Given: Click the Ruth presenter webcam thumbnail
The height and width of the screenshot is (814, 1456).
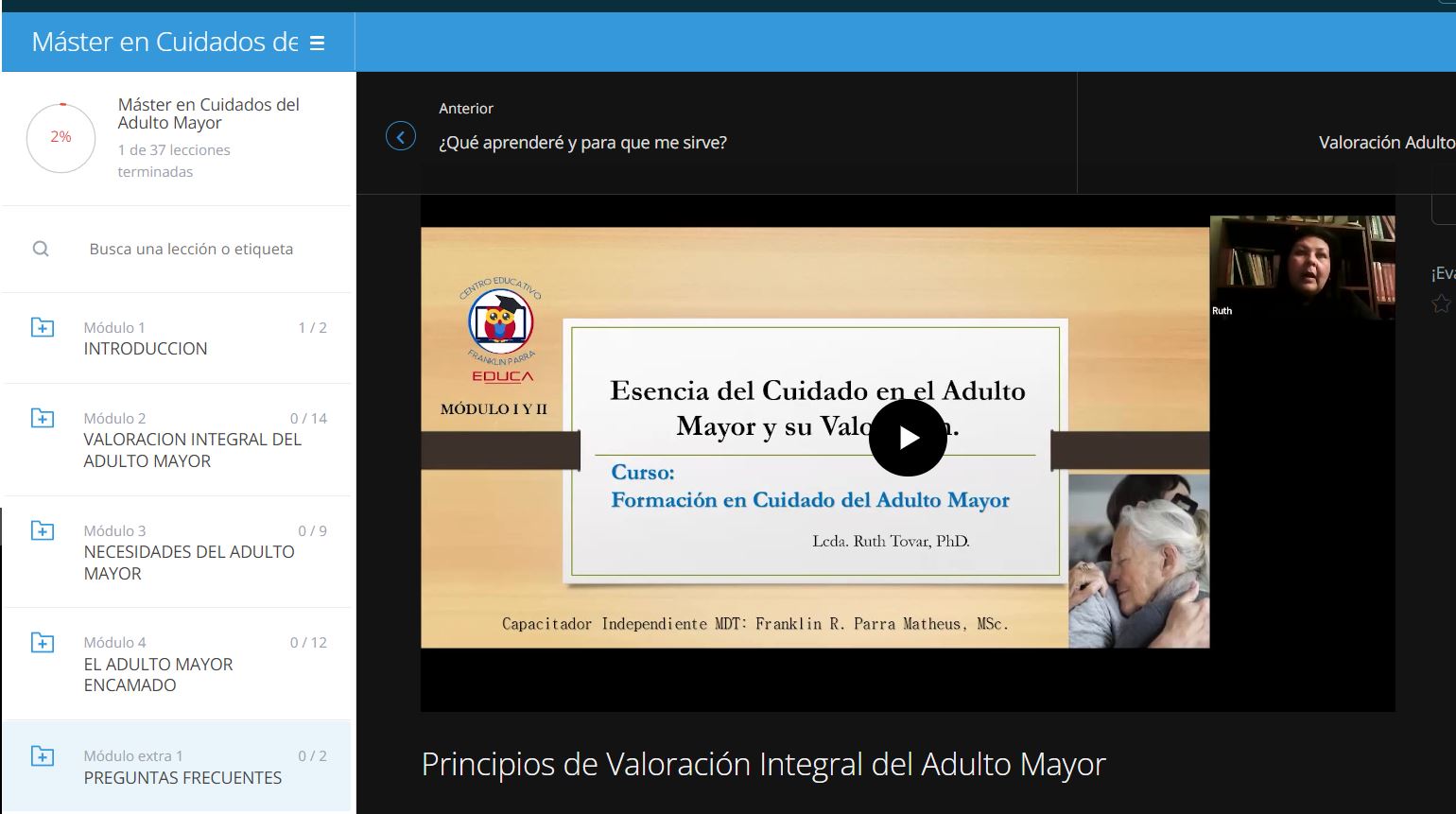Looking at the screenshot, I should pyautogui.click(x=1302, y=268).
